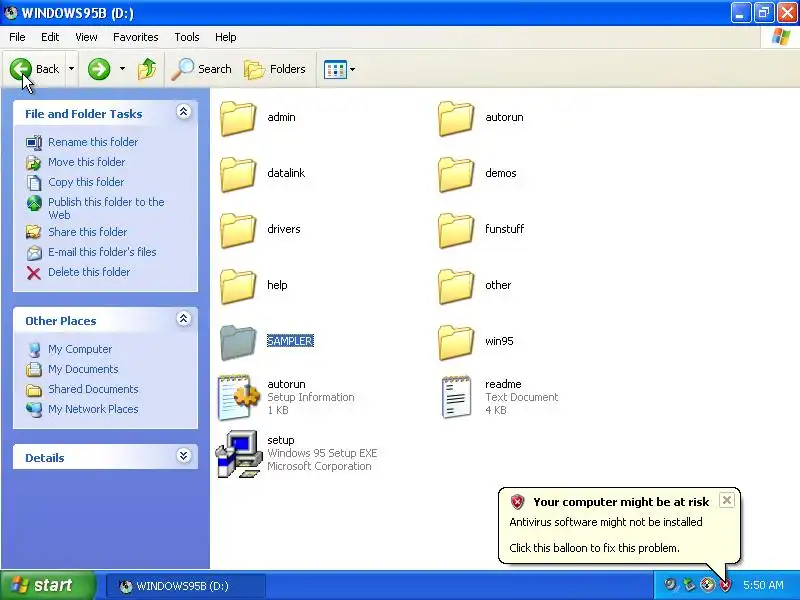
Task: Select the win95 folder icon
Action: coord(456,343)
